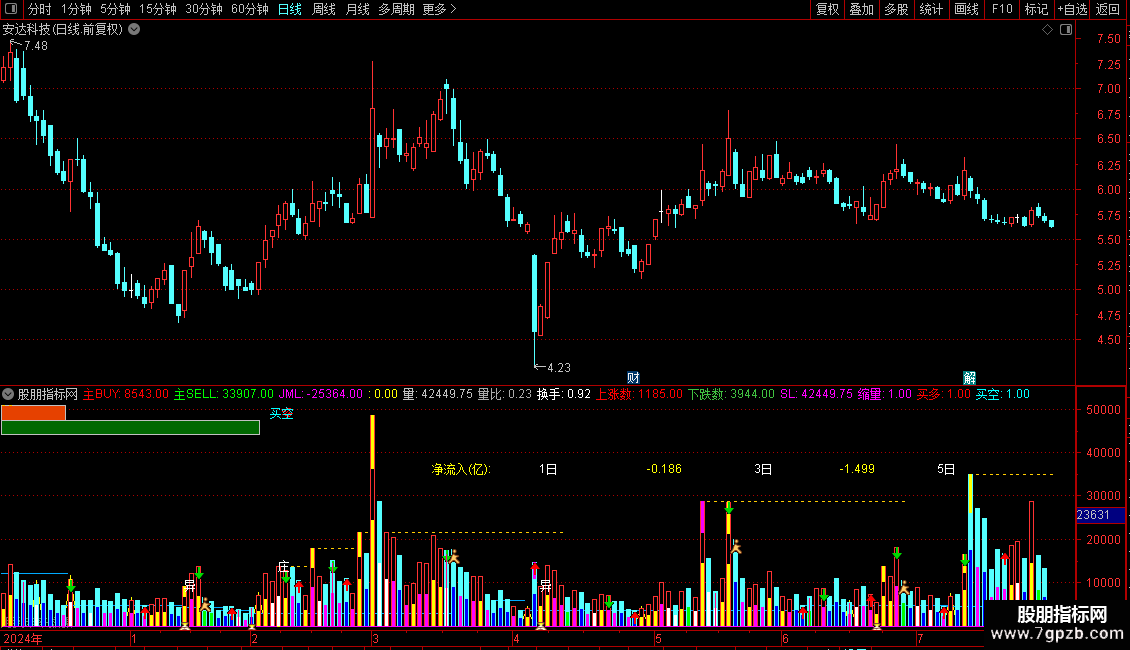Screen dimensions: 1130x650
Task: Click the 7.48 high price label
Action: click(x=36, y=46)
